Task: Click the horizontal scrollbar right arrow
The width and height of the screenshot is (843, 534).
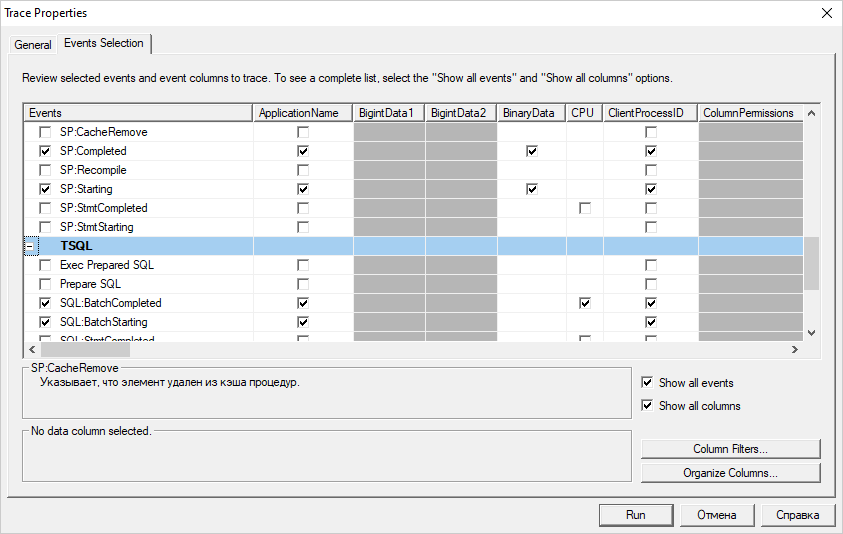Action: (795, 349)
